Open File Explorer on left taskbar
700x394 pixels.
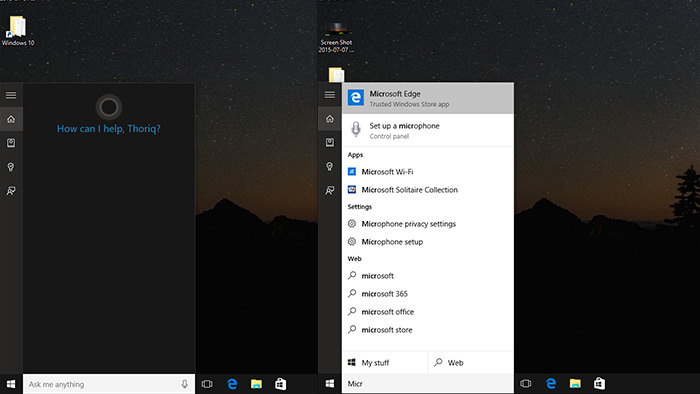pyautogui.click(x=256, y=384)
